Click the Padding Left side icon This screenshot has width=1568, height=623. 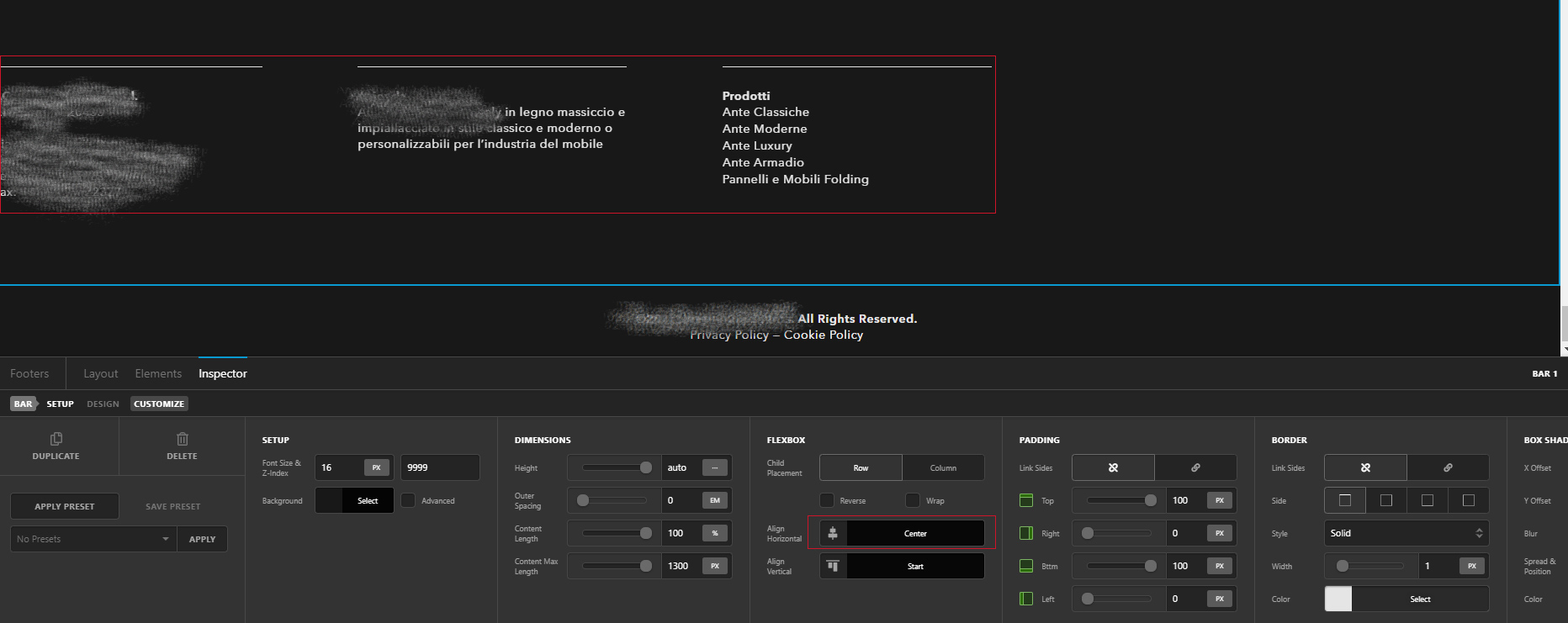1026,599
